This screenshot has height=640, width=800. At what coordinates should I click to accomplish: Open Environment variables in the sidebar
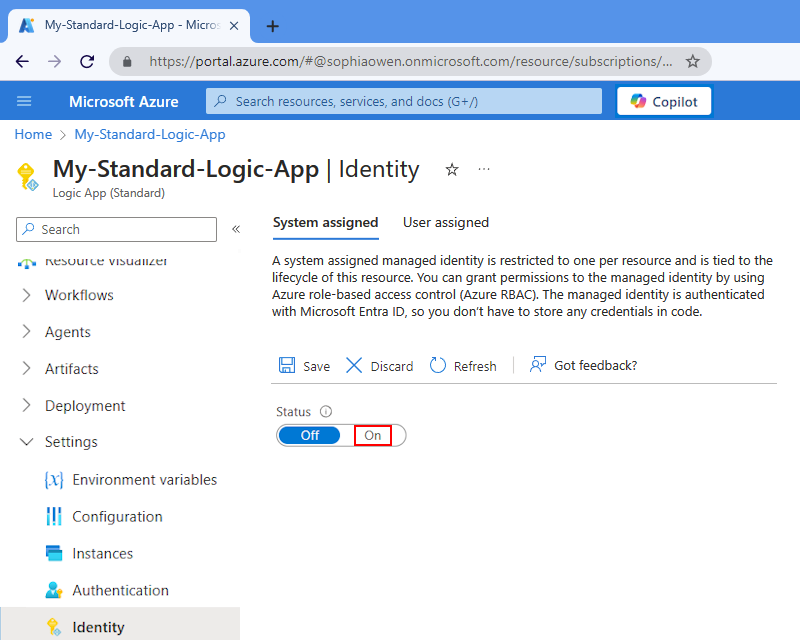click(144, 480)
